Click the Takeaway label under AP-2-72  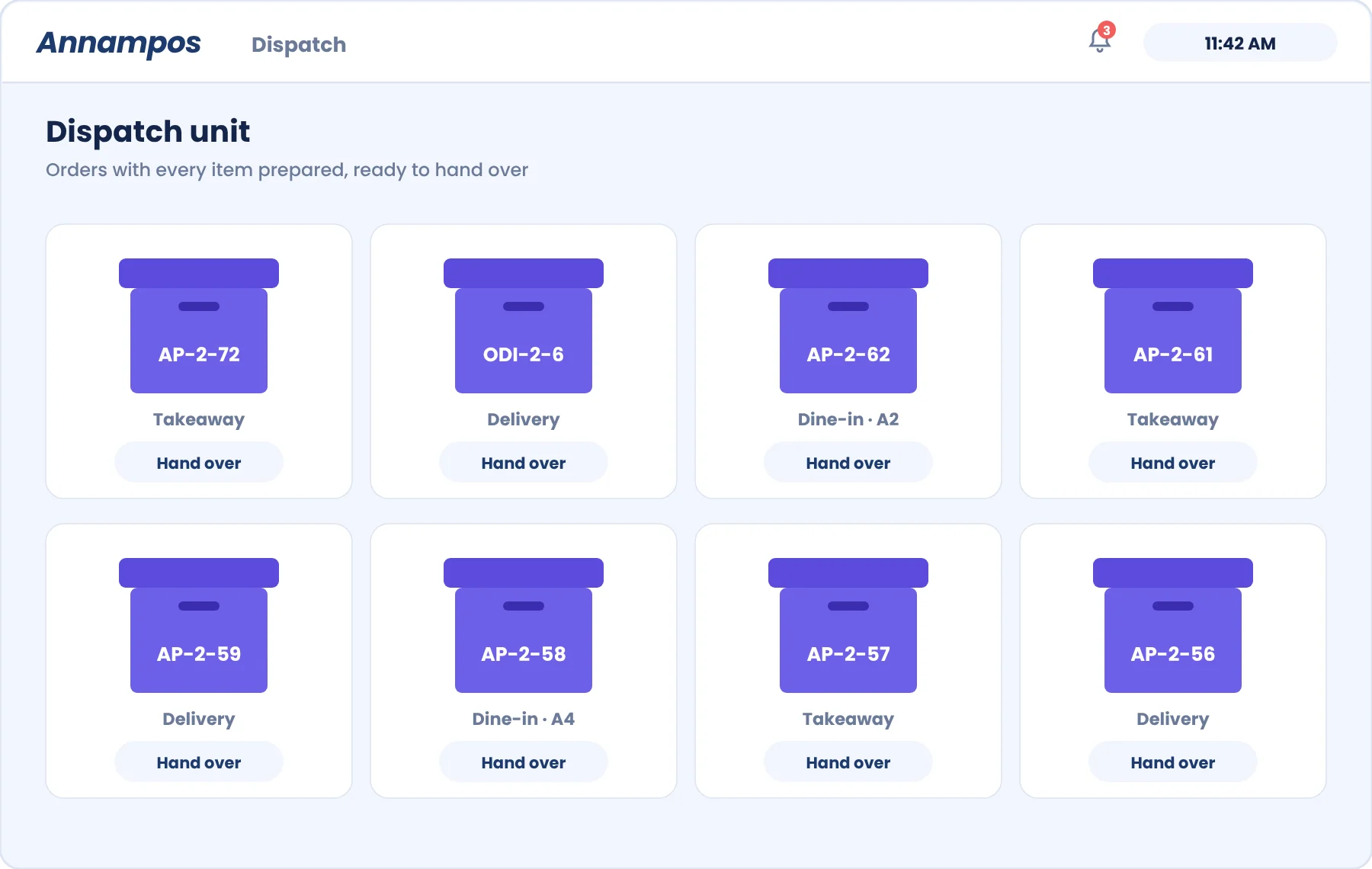(199, 420)
